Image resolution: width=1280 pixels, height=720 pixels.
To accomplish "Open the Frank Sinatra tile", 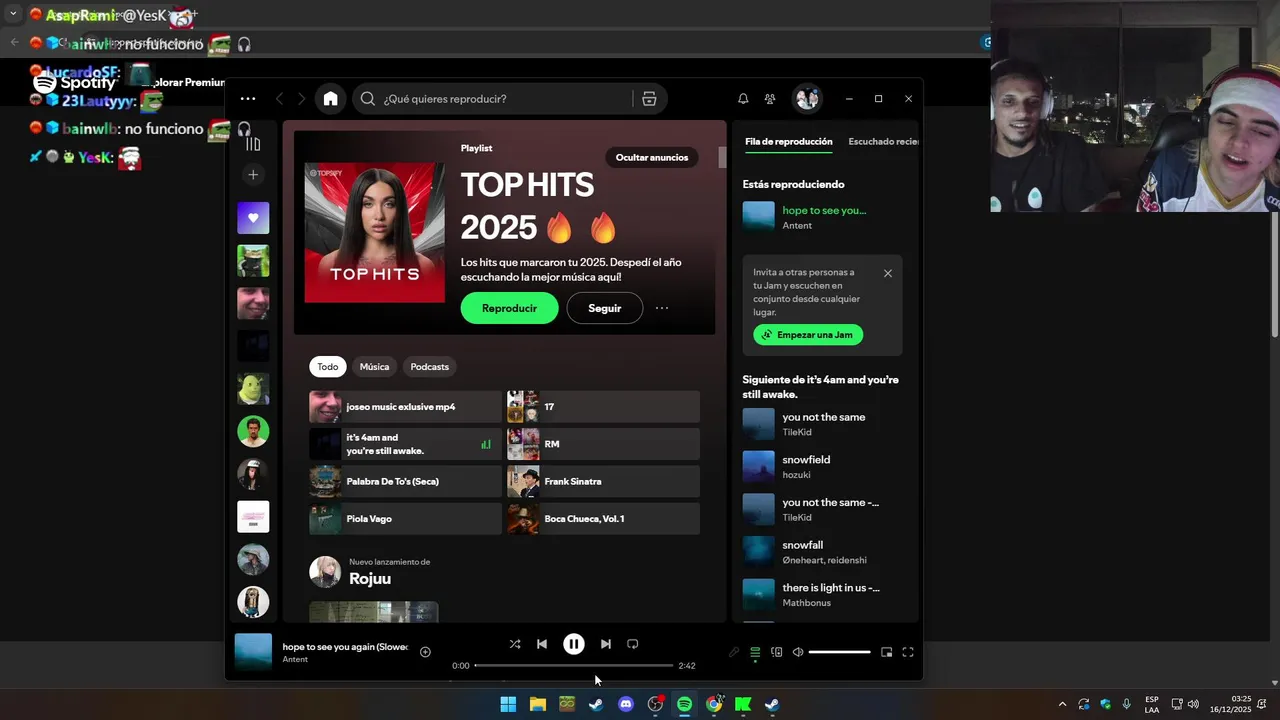I will [x=603, y=482].
